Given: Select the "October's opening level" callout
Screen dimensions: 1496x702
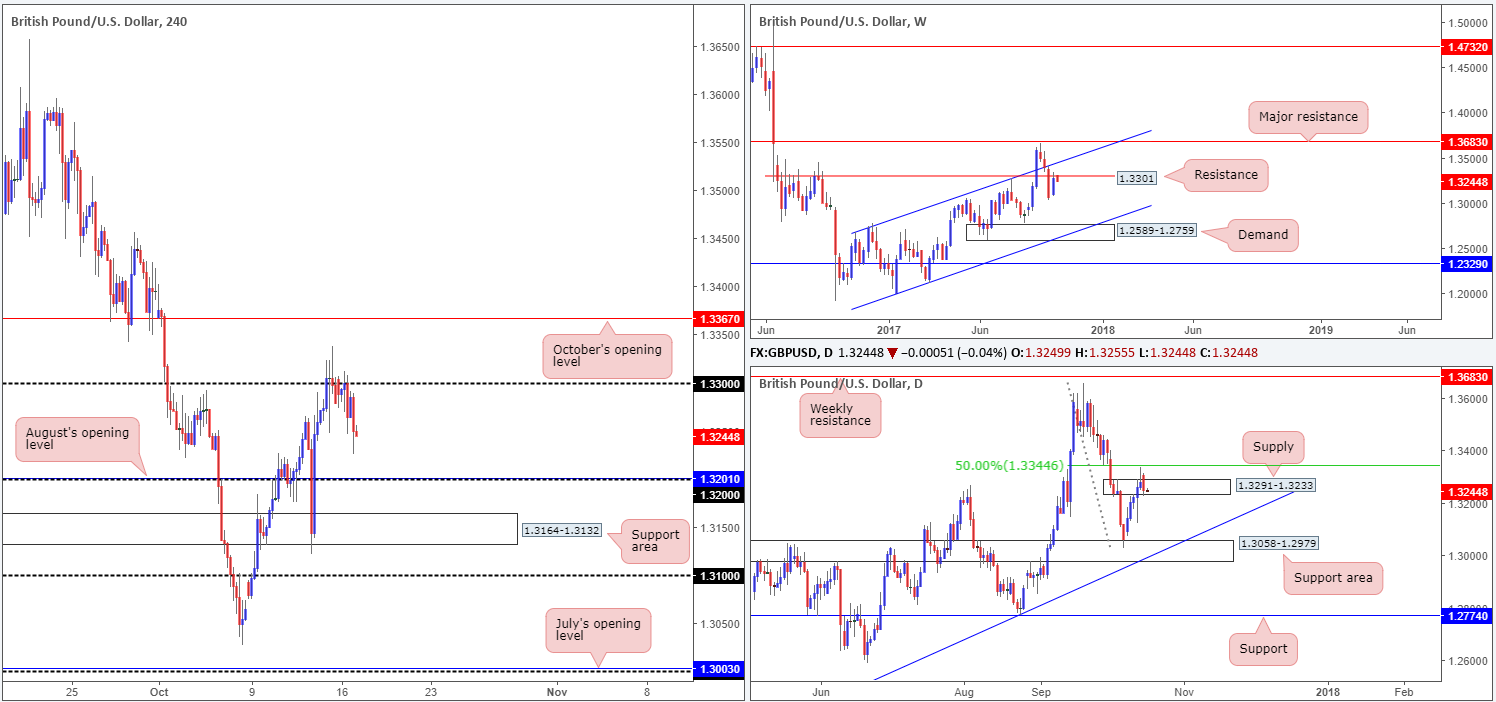Looking at the screenshot, I should [x=607, y=357].
